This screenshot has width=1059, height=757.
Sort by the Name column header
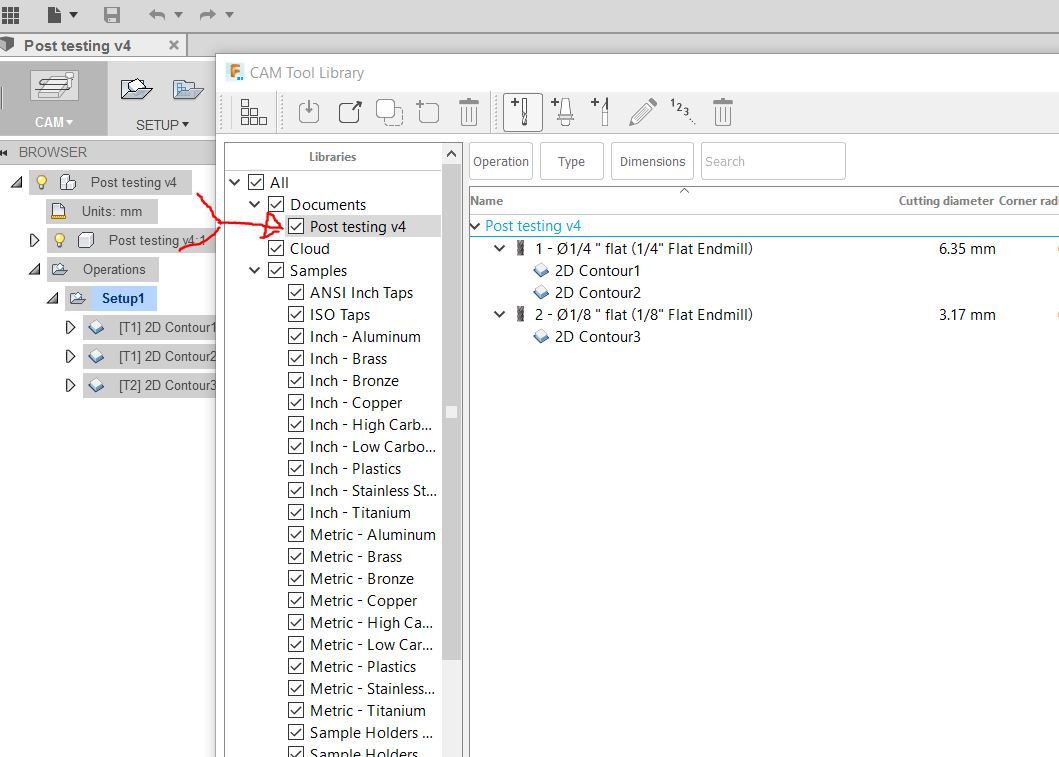486,201
